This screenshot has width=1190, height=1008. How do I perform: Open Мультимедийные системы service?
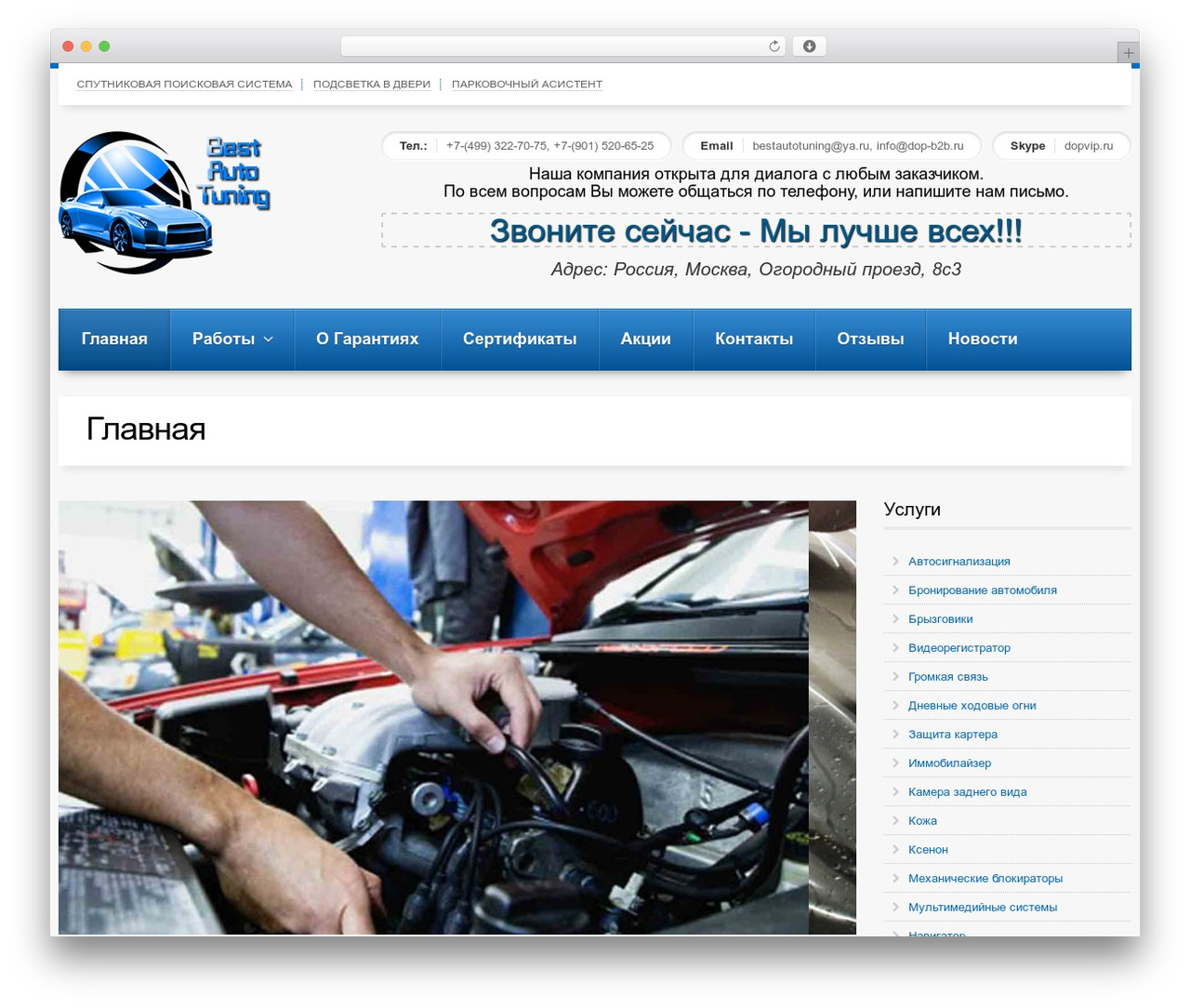pos(983,908)
